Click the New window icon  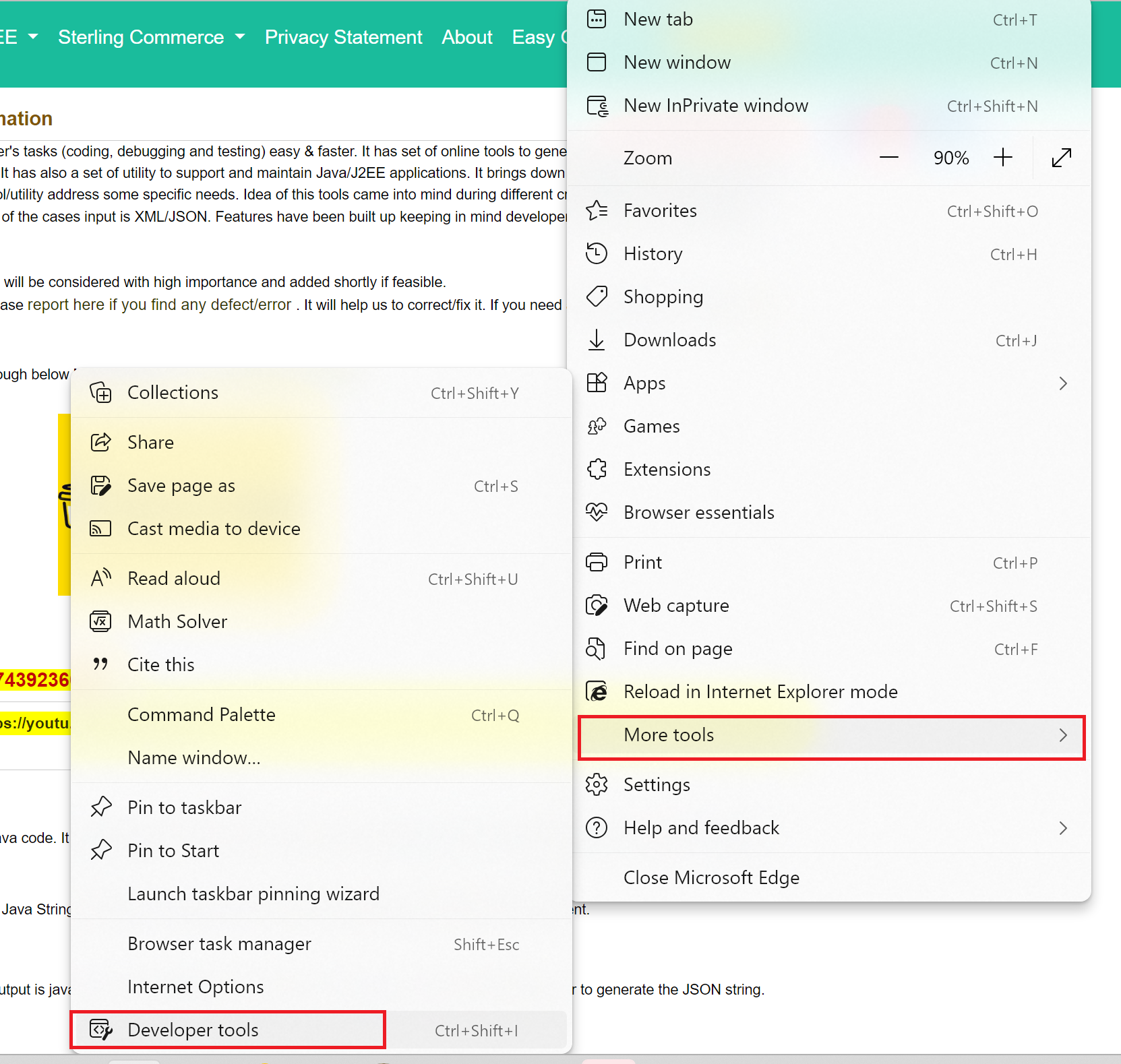pyautogui.click(x=597, y=62)
